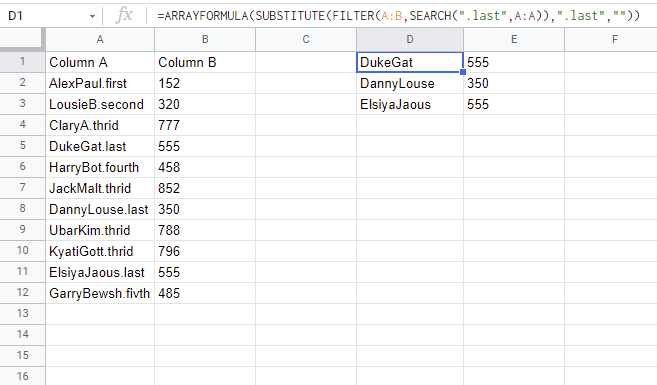
Task: Select cell HarryBot.fourth
Action: coord(100,167)
